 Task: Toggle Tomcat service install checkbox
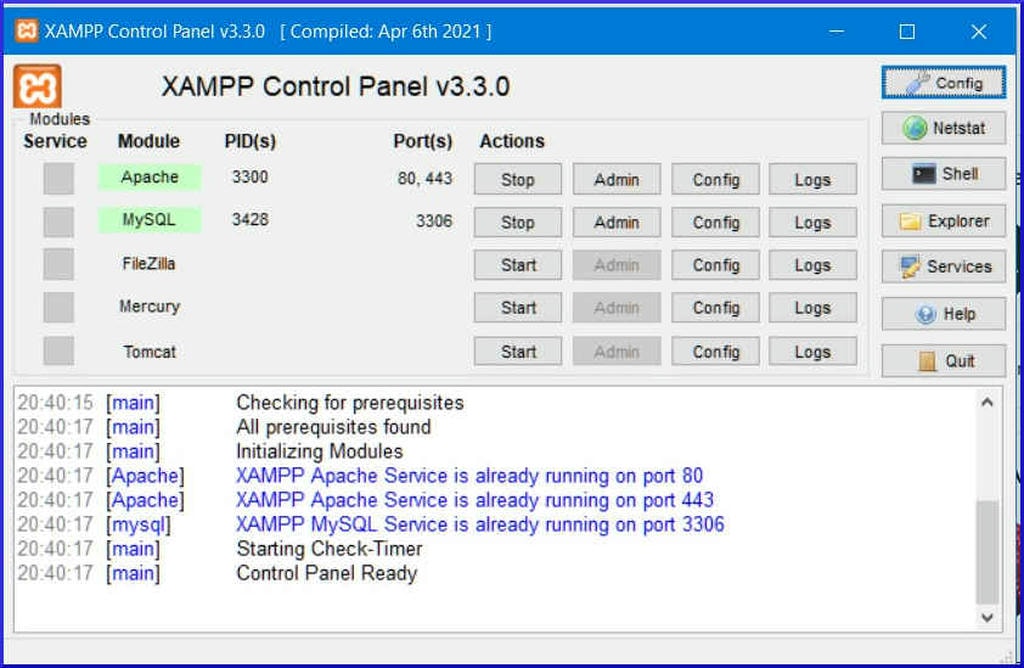58,351
